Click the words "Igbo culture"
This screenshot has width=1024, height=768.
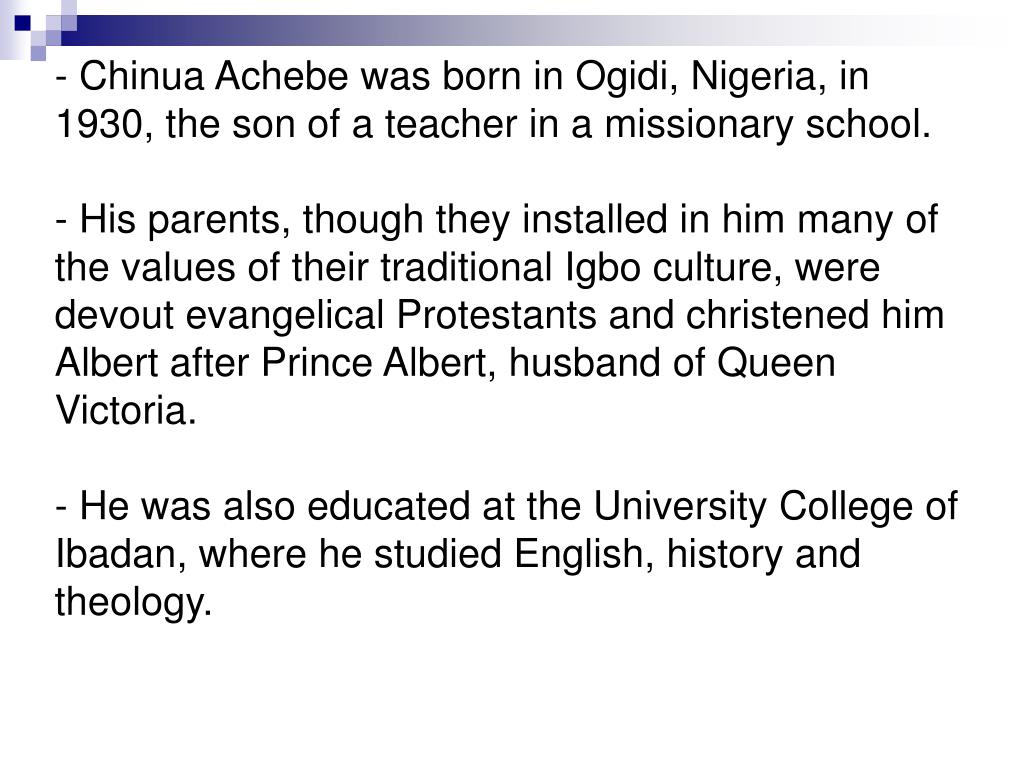click(x=666, y=268)
